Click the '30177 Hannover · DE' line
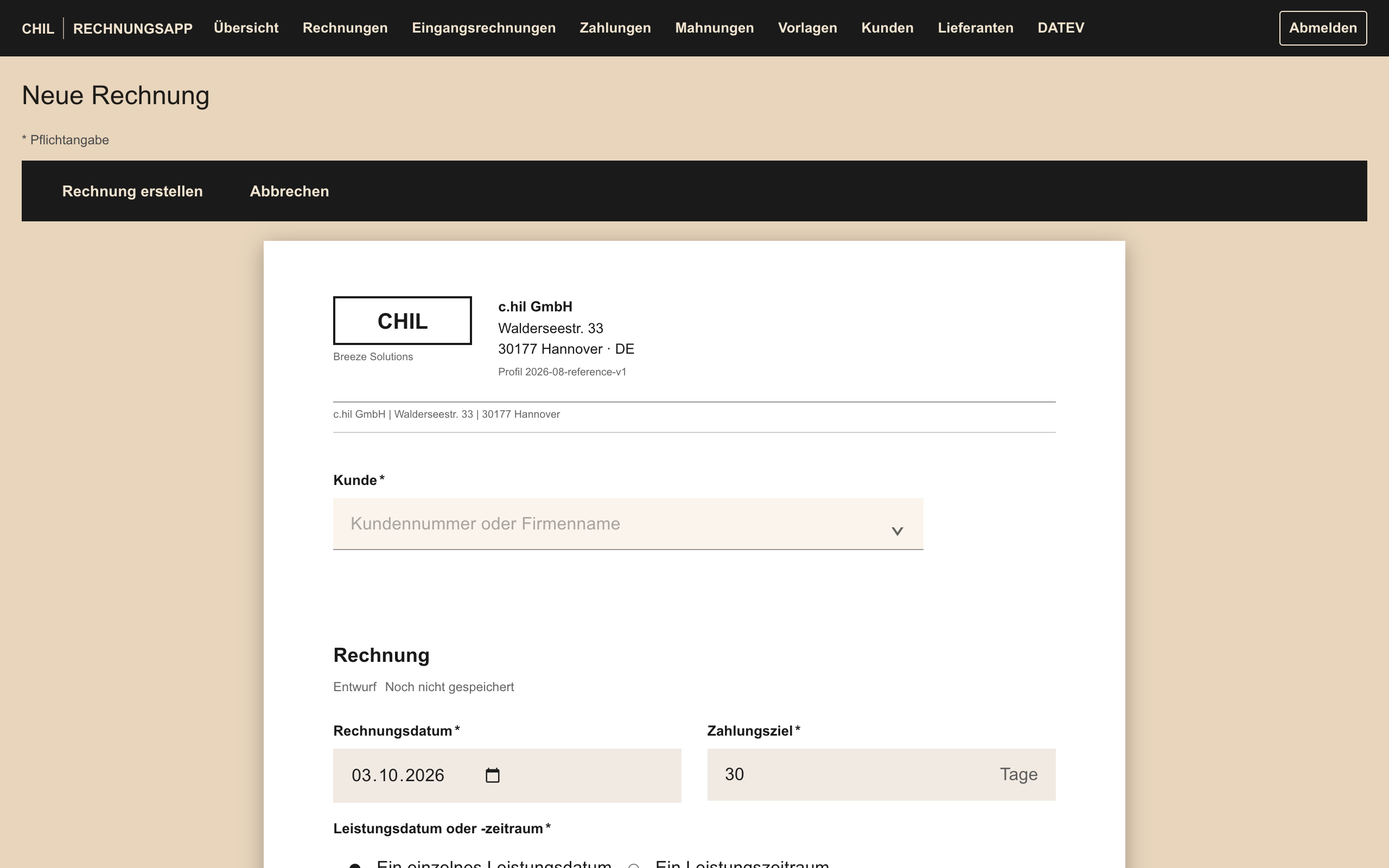The width and height of the screenshot is (1389, 868). (566, 348)
